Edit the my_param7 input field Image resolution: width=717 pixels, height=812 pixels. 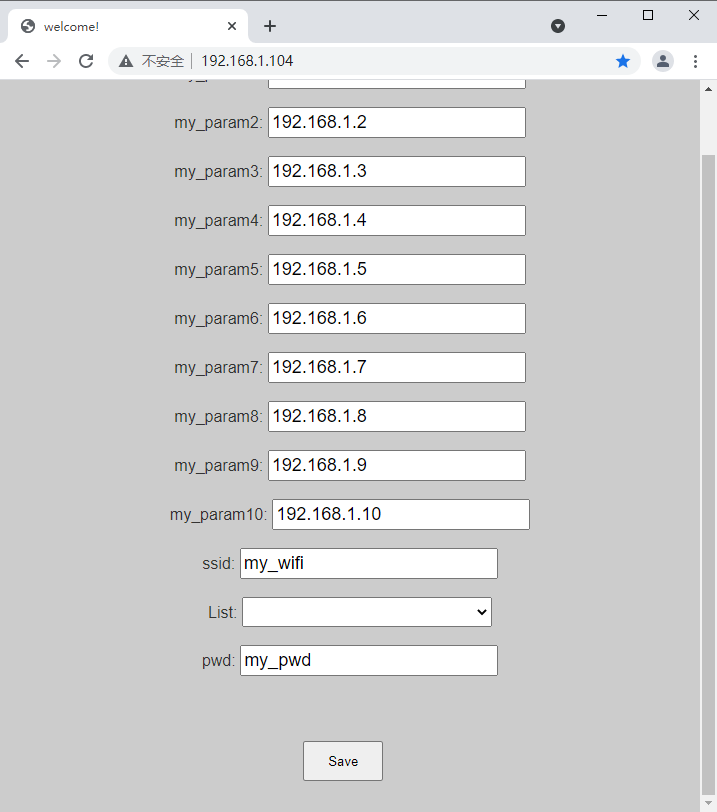click(397, 367)
